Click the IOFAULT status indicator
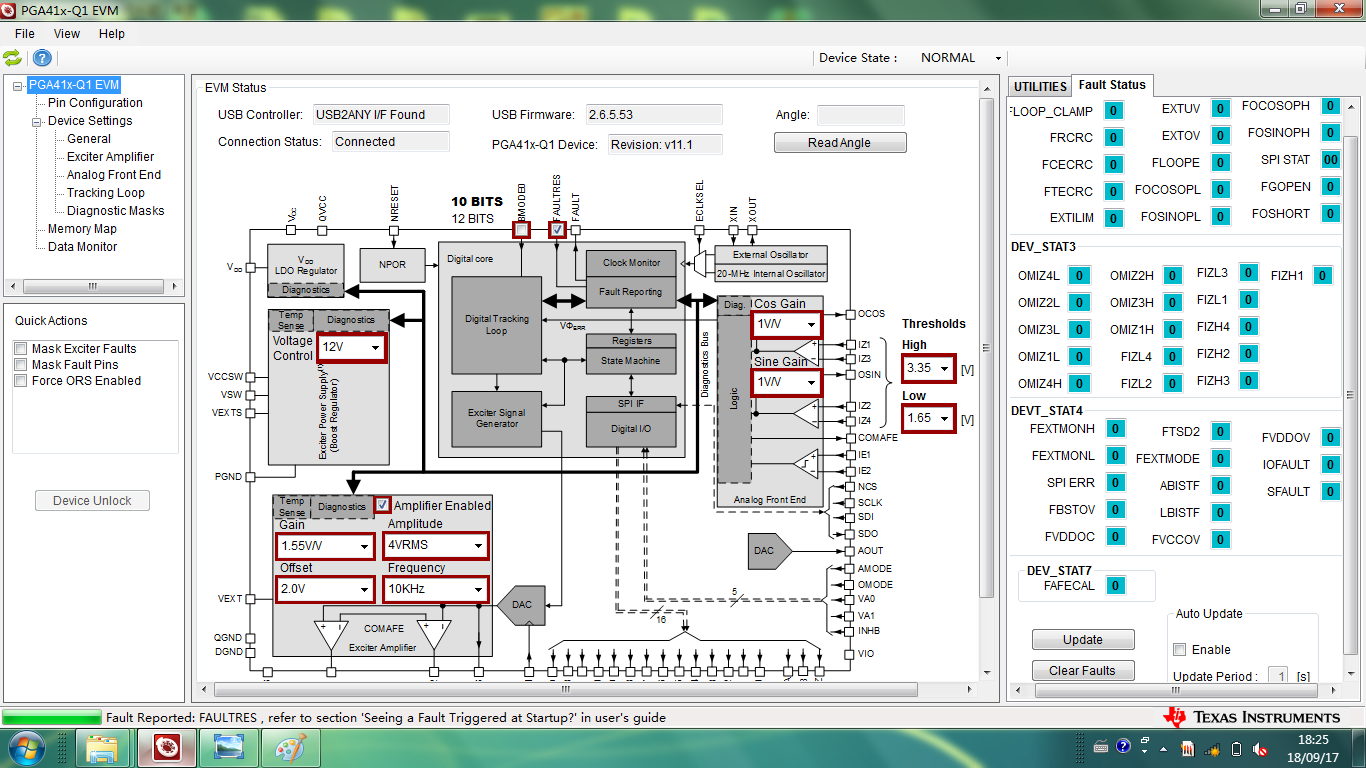 point(1330,464)
